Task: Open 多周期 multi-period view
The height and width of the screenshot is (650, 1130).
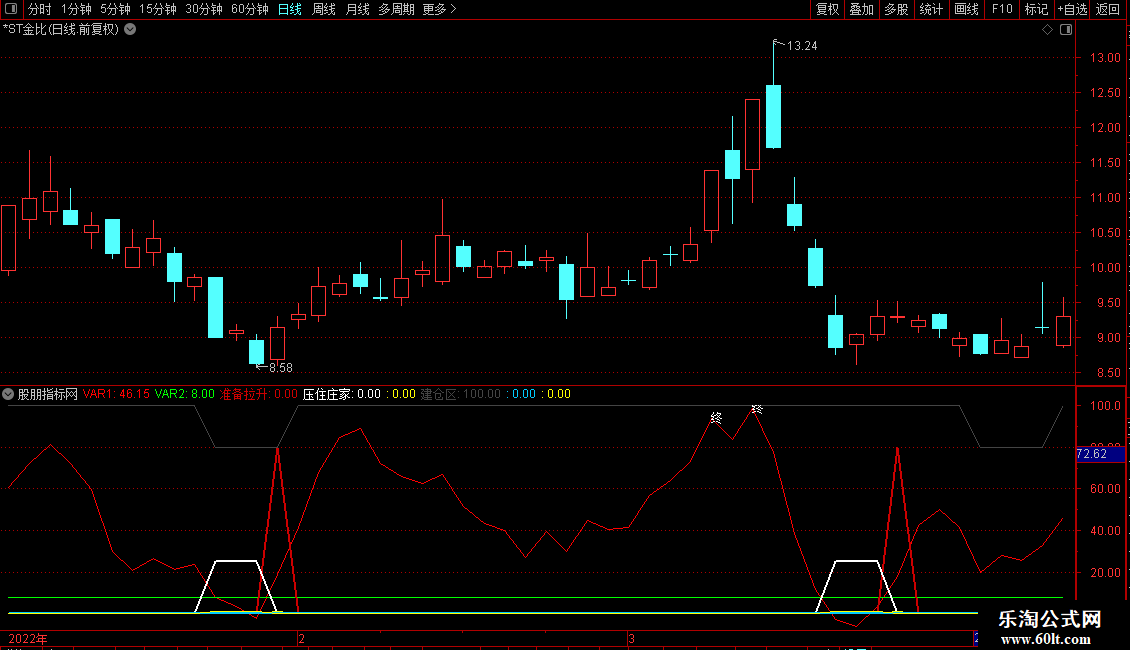Action: click(396, 9)
